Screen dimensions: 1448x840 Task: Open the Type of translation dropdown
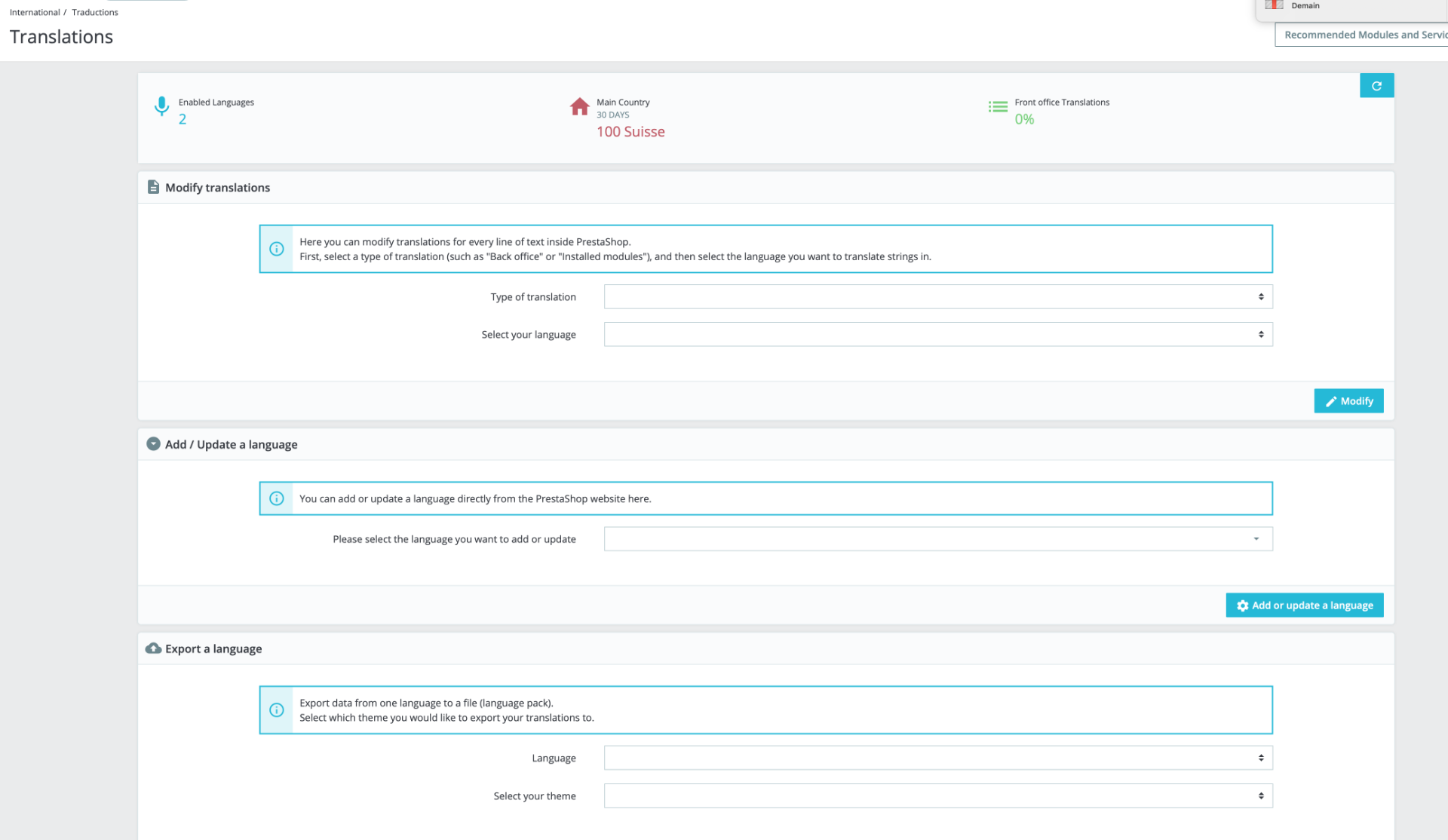(x=938, y=296)
